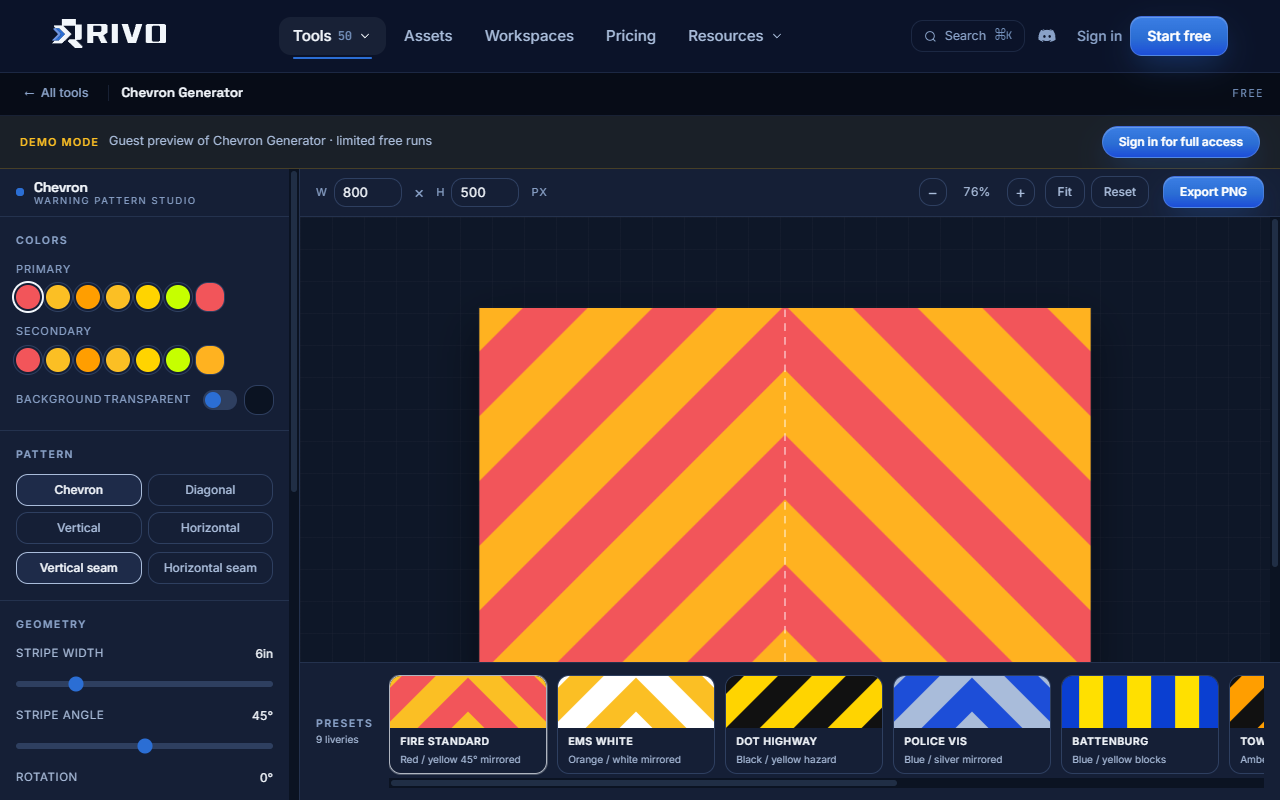The width and height of the screenshot is (1280, 800).
Task: Click the Stripe Width slider handle
Action: click(x=76, y=684)
